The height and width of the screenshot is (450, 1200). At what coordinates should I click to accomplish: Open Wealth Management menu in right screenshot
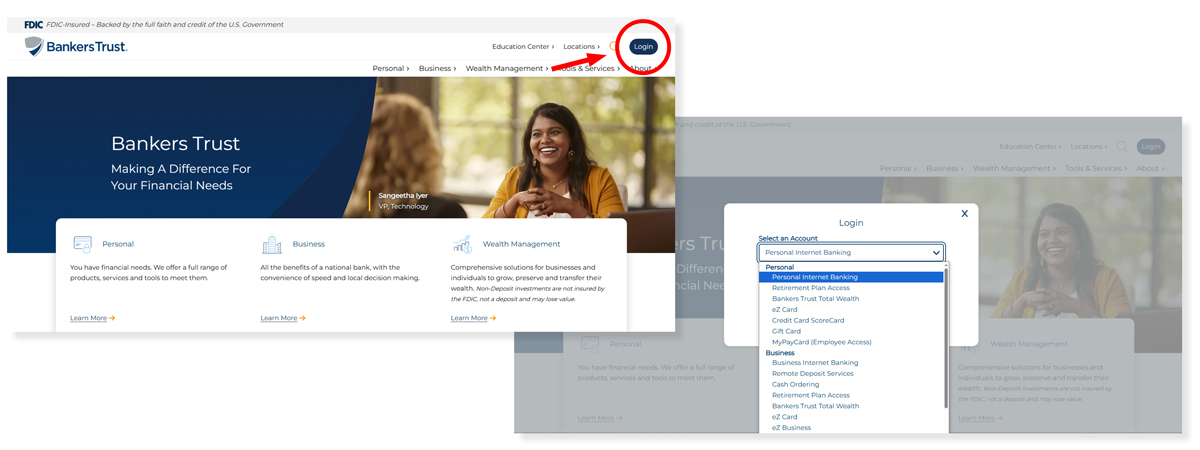tap(1014, 169)
